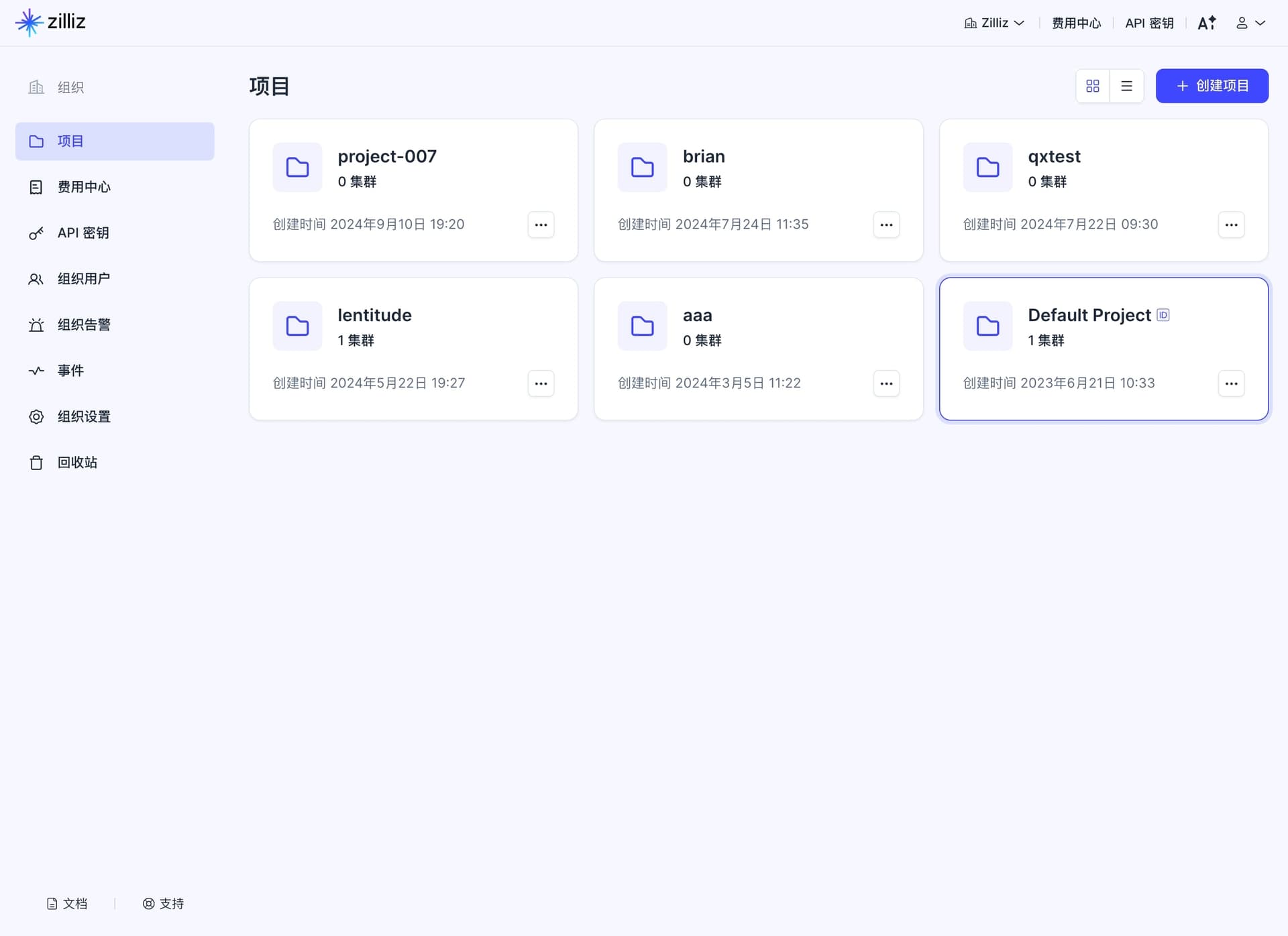Click the 创建项目 button
This screenshot has height=936, width=1288.
(x=1212, y=86)
